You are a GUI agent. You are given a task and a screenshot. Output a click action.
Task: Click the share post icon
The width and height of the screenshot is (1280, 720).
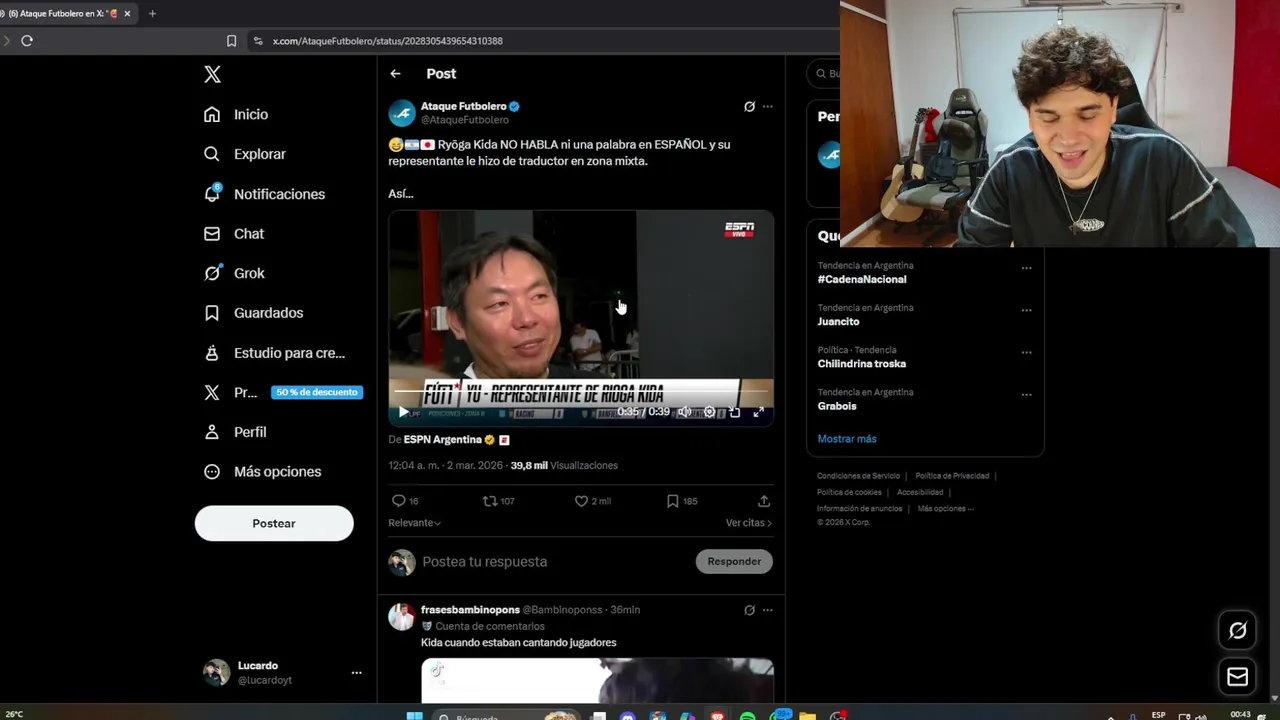tap(764, 501)
